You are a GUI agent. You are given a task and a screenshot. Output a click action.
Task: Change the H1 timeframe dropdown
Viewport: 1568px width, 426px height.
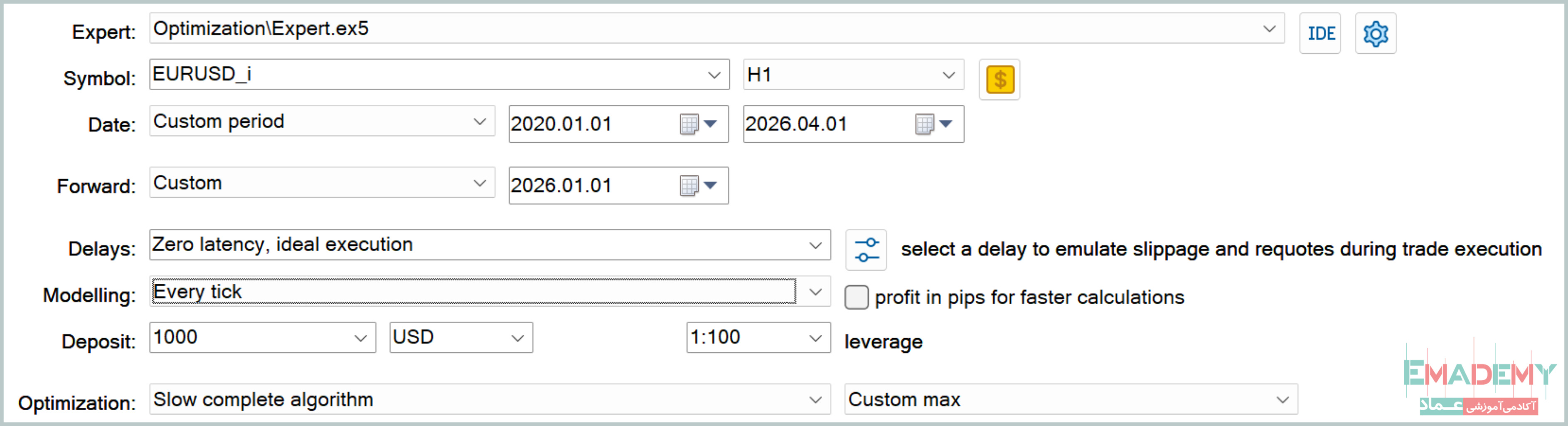853,75
